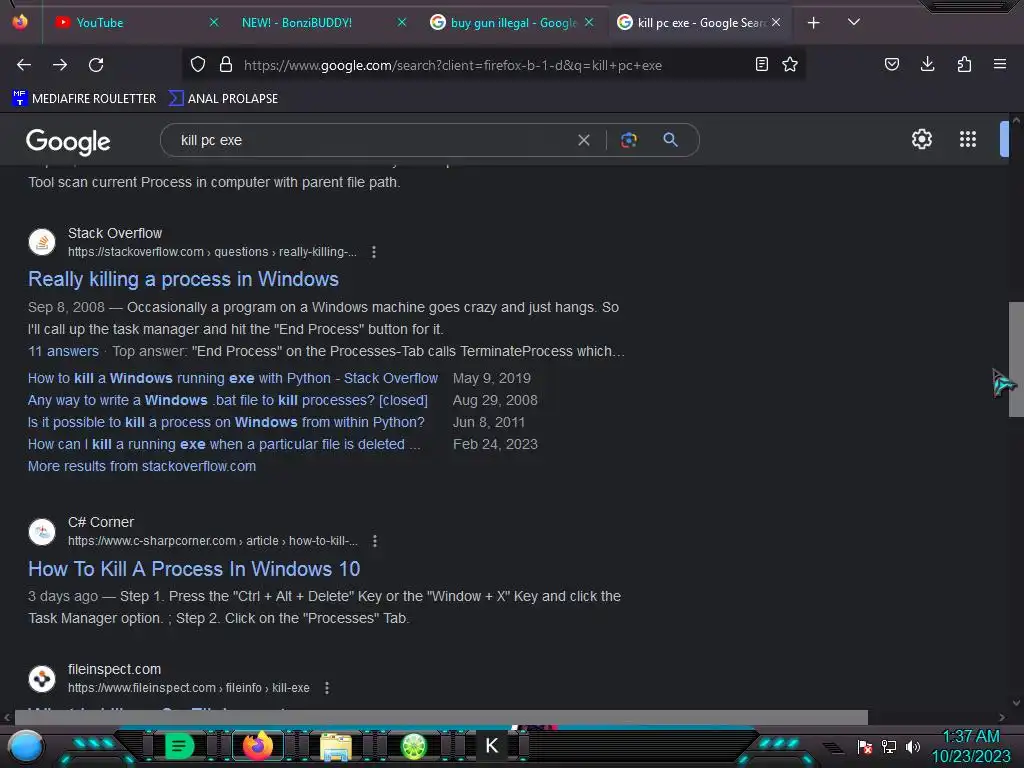The image size is (1024, 768).
Task: Open a new tab with the plus button
Action: pos(813,23)
